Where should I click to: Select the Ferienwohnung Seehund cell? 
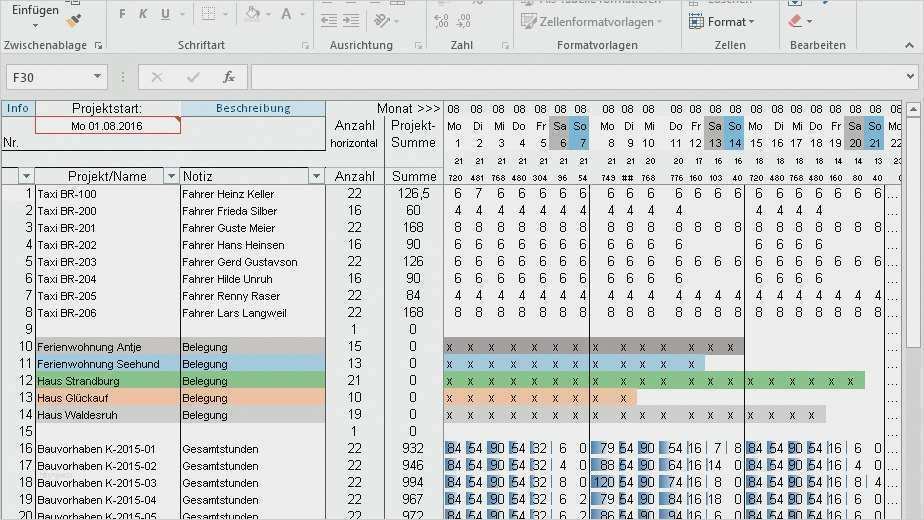tap(107, 364)
